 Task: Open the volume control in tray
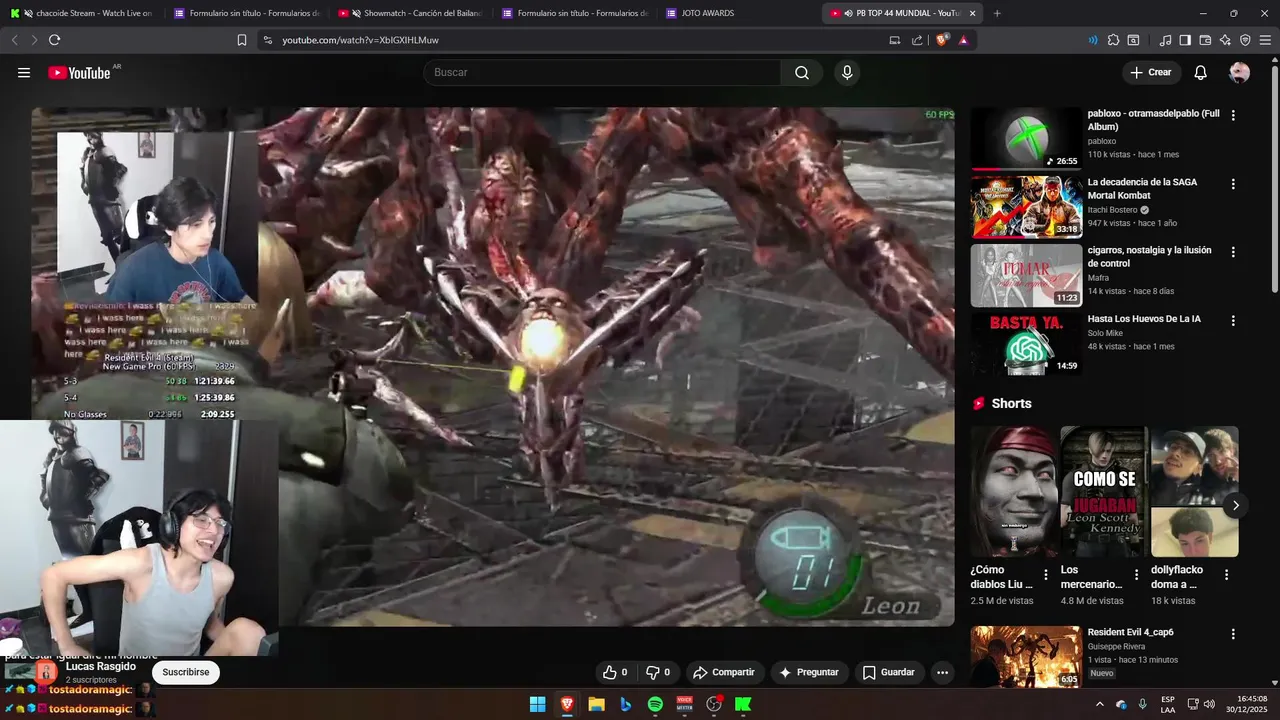(x=1209, y=704)
